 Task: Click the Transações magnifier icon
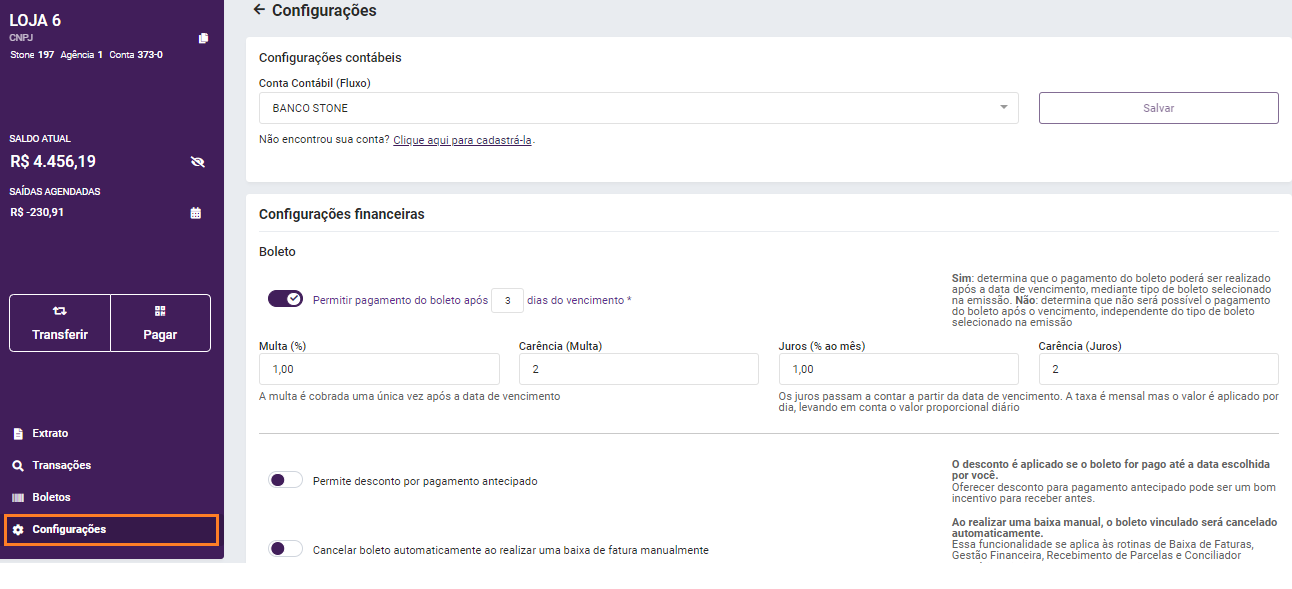coord(18,466)
